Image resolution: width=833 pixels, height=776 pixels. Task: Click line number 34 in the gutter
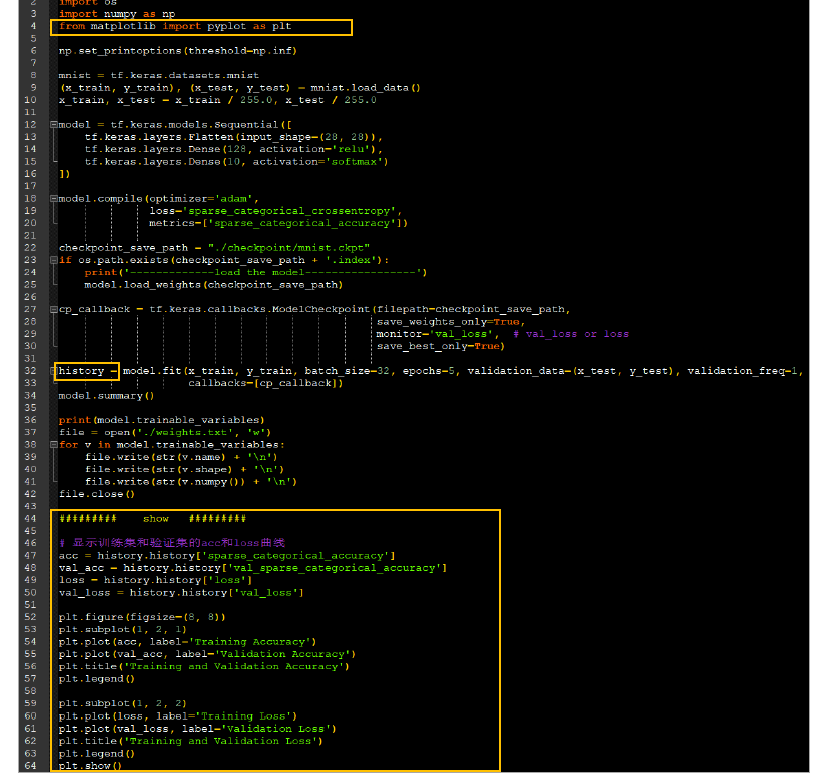pyautogui.click(x=30, y=396)
